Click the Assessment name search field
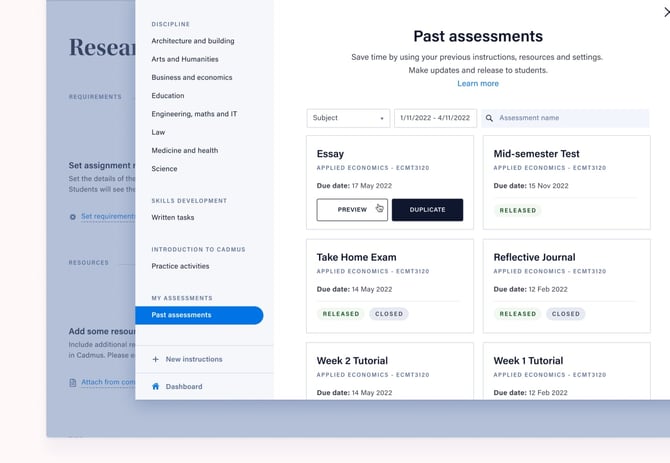 (x=565, y=118)
